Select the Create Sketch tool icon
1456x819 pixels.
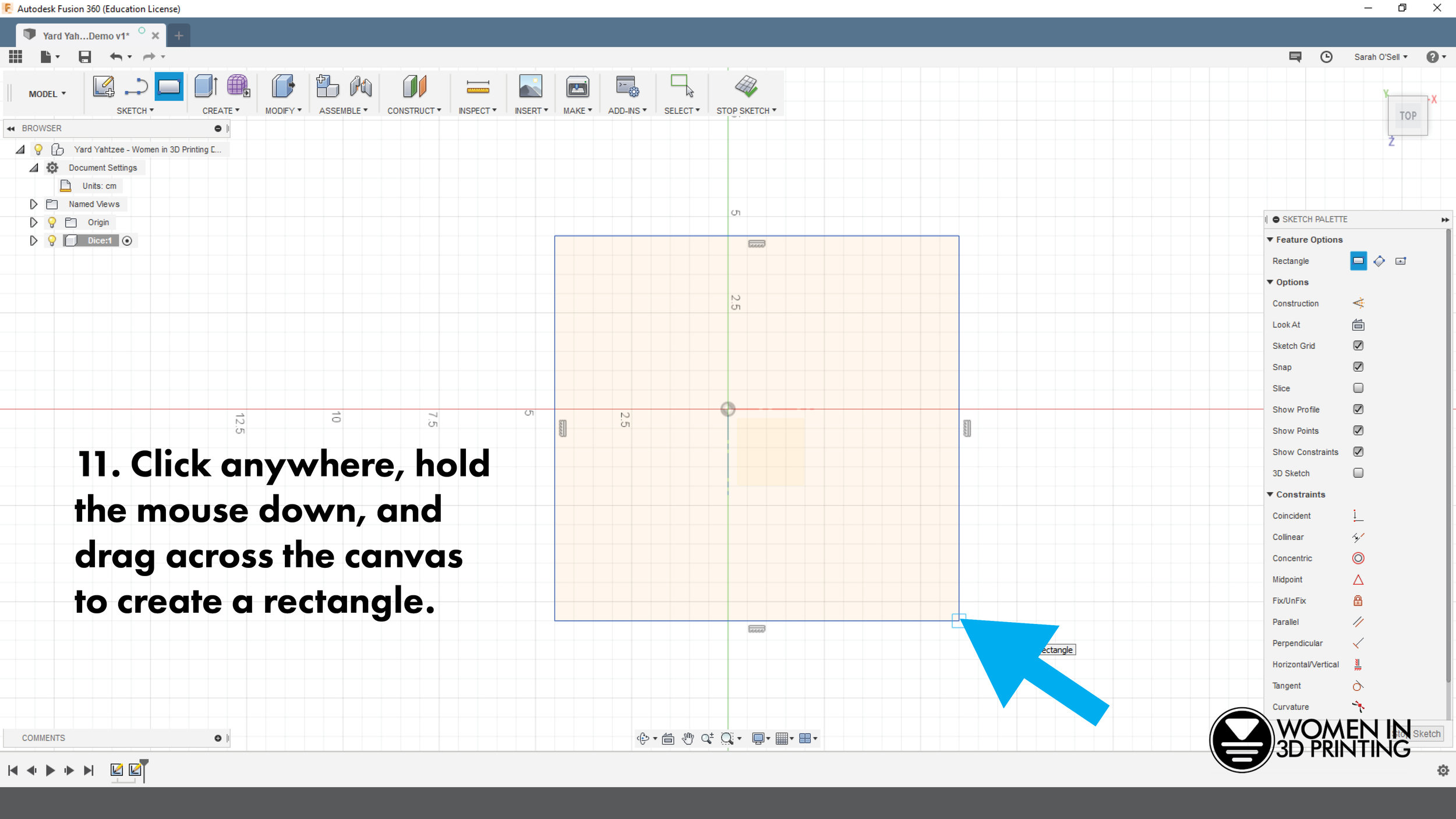click(x=104, y=86)
